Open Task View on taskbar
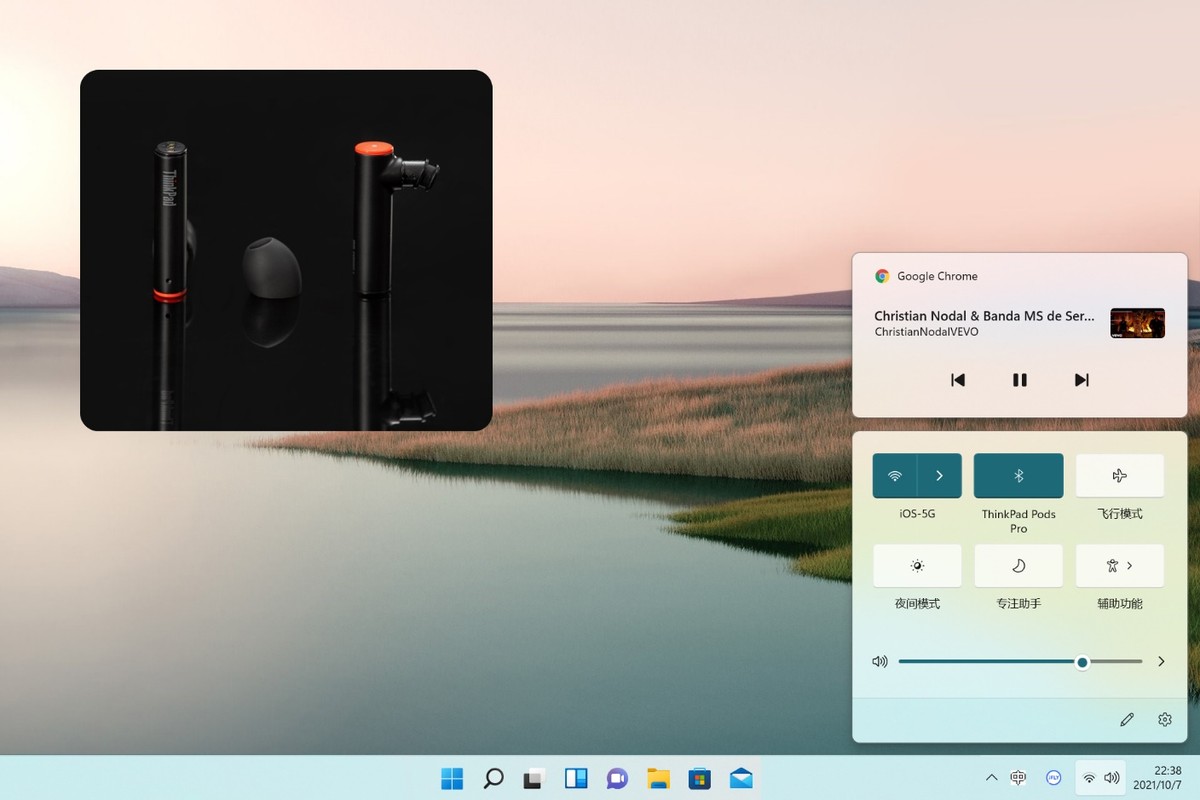 [535, 778]
